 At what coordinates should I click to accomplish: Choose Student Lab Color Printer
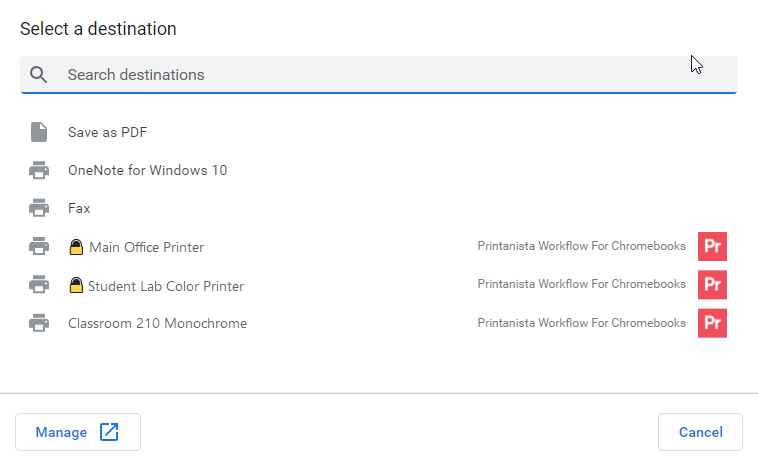[166, 286]
